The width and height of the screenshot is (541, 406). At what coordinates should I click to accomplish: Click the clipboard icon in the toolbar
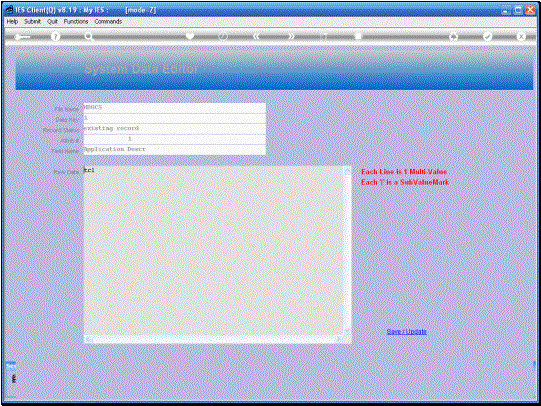tap(358, 36)
